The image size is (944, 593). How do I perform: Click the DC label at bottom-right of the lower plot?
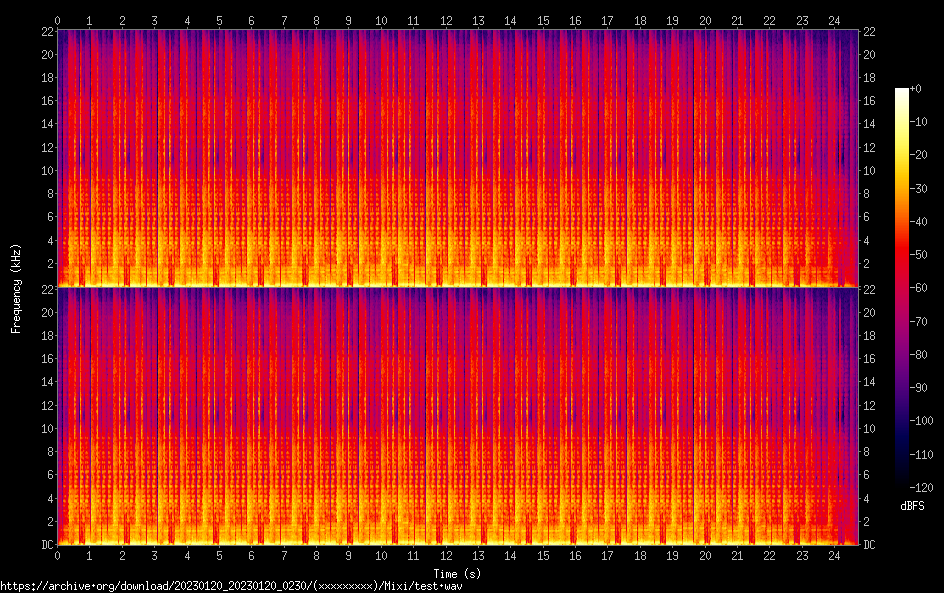(870, 545)
